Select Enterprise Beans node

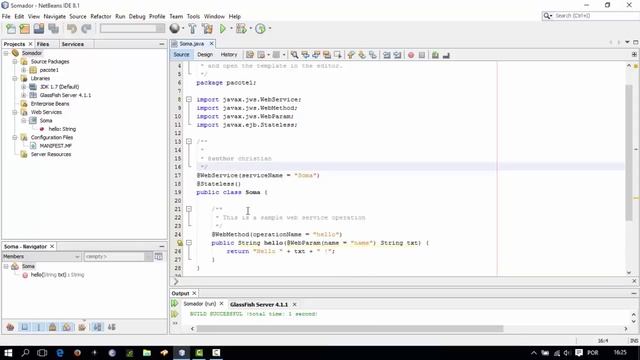[x=50, y=104]
